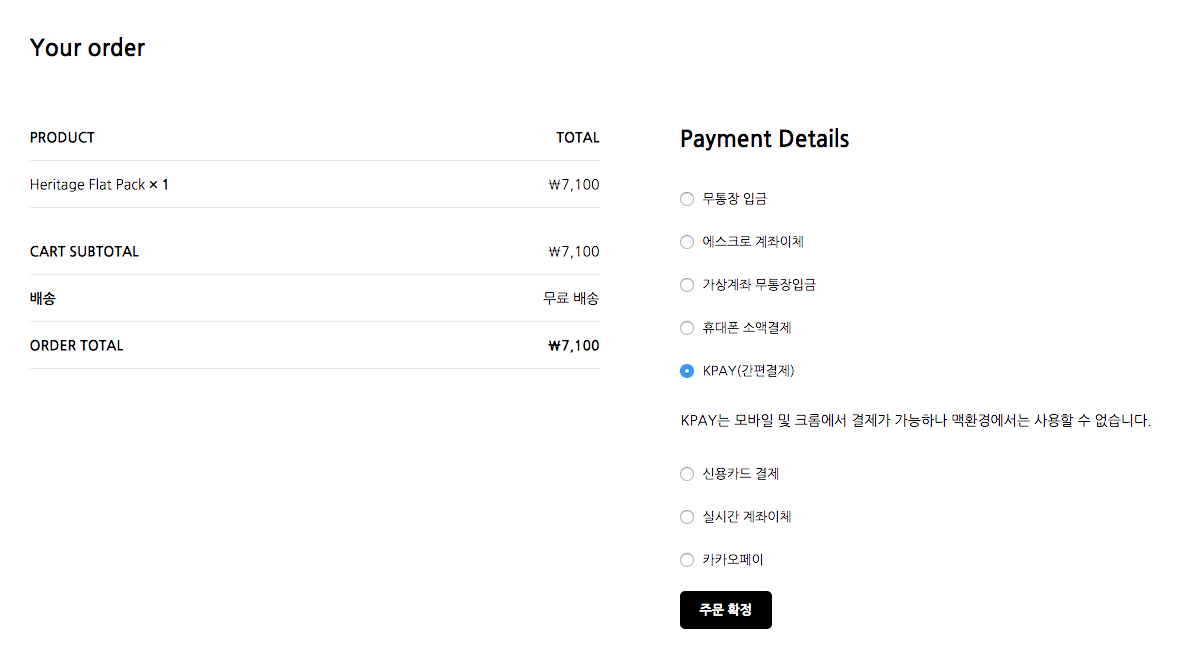1197x669 pixels.
Task: Click the Payment Details heading
Action: pos(764,139)
